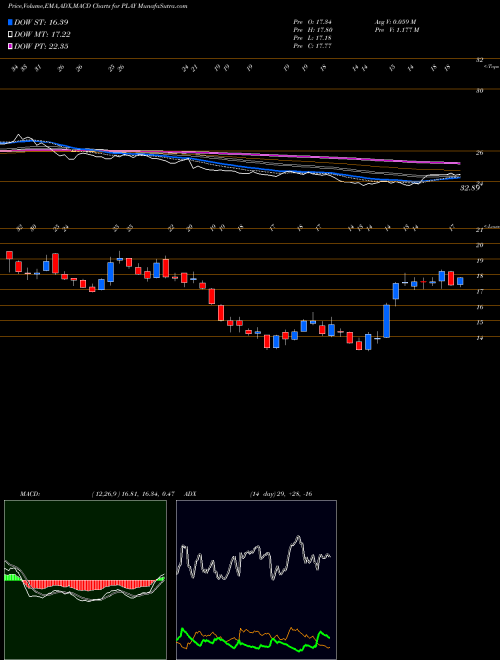
Task: Click the 'Pre C: 17.77' close value
Action: point(313,46)
